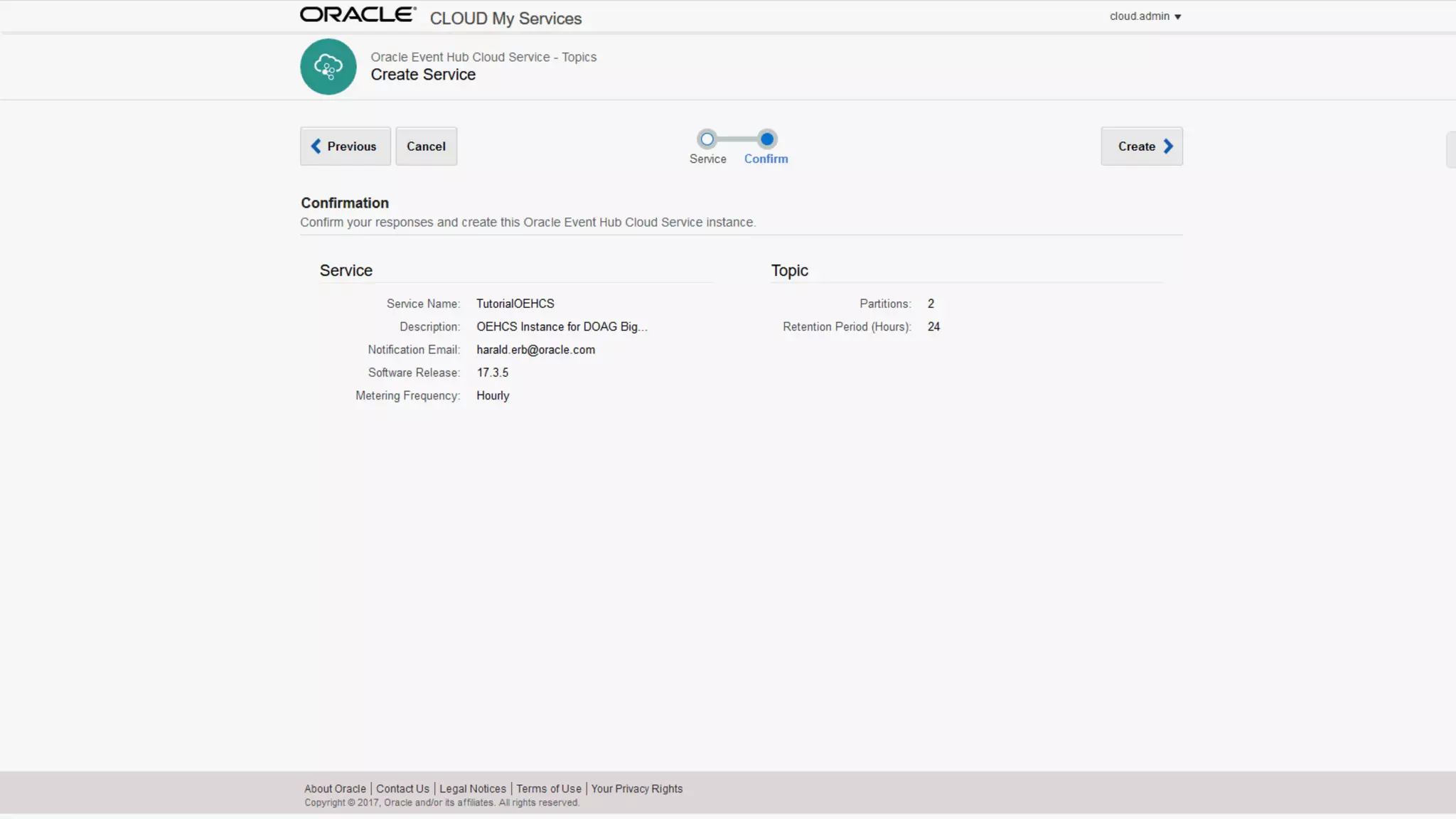Image resolution: width=1456 pixels, height=819 pixels.
Task: Select the Confirm step circle in wizard
Action: coord(766,139)
